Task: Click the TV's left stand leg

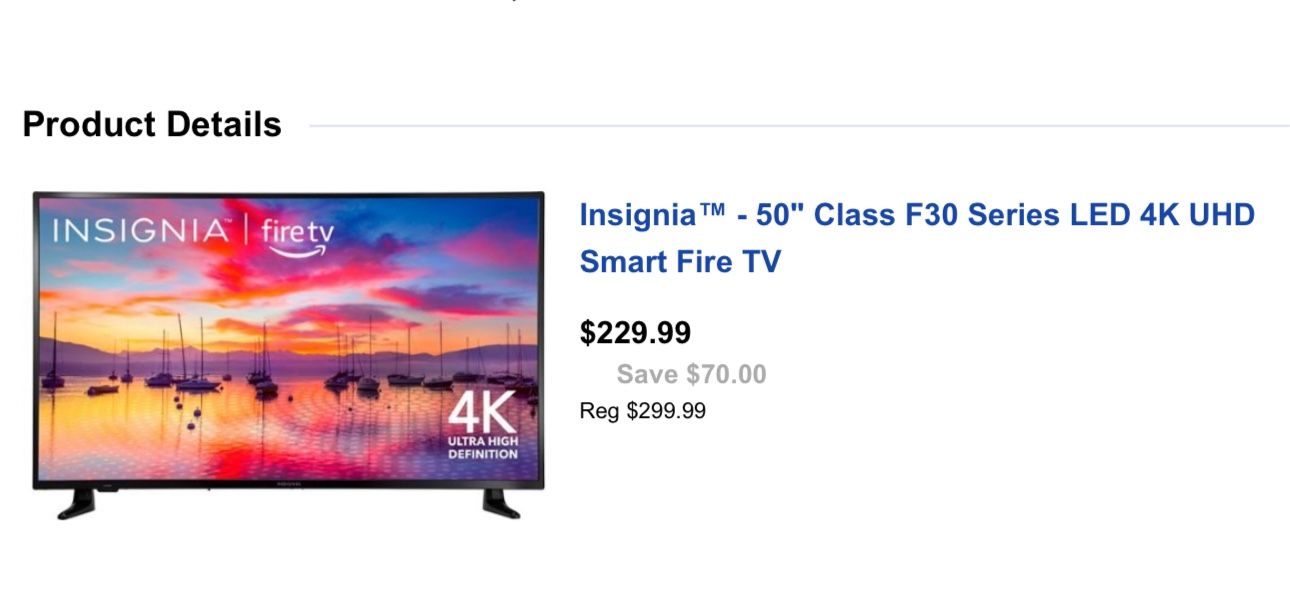Action: [75, 505]
